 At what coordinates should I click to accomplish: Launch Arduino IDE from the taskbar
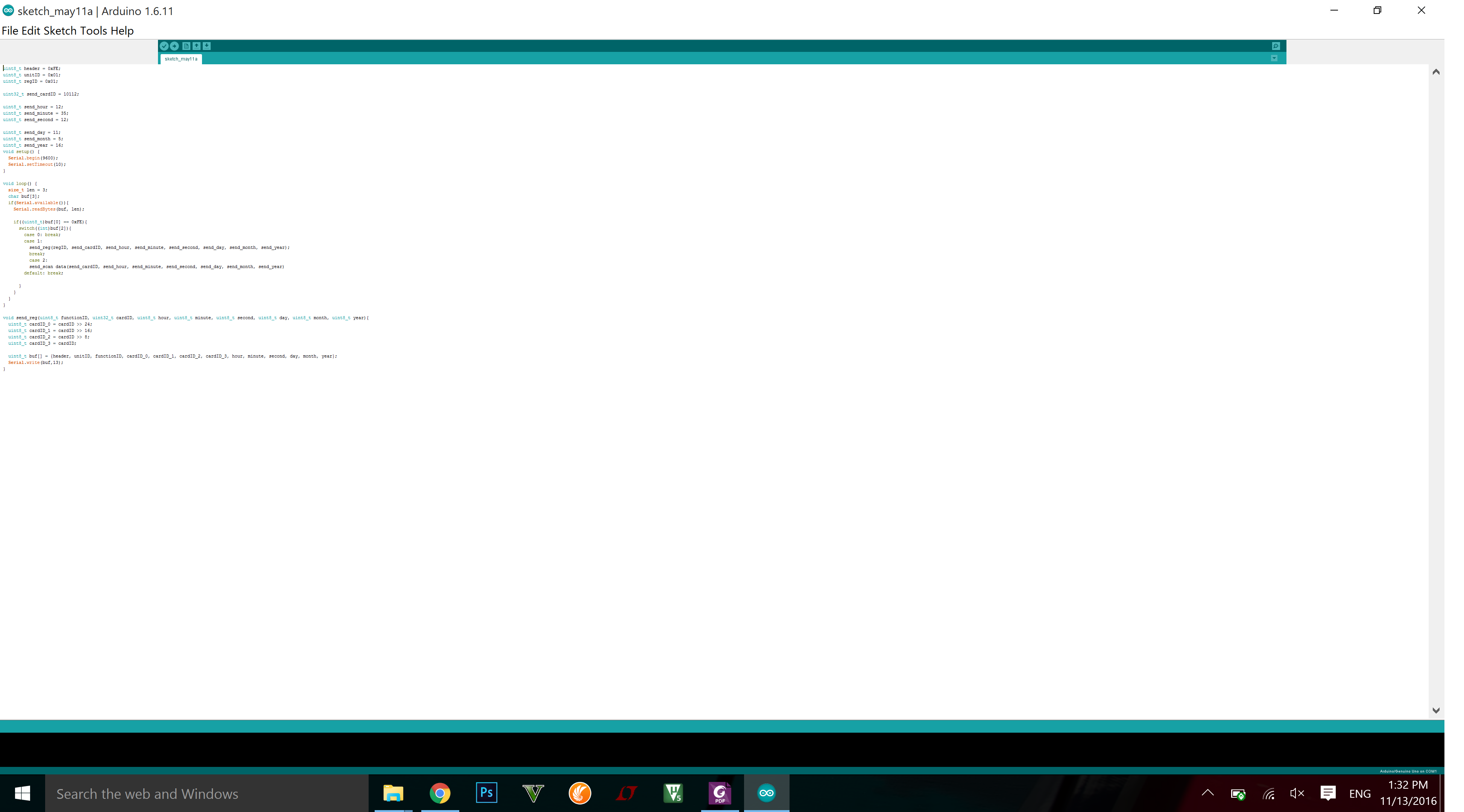pyautogui.click(x=766, y=793)
